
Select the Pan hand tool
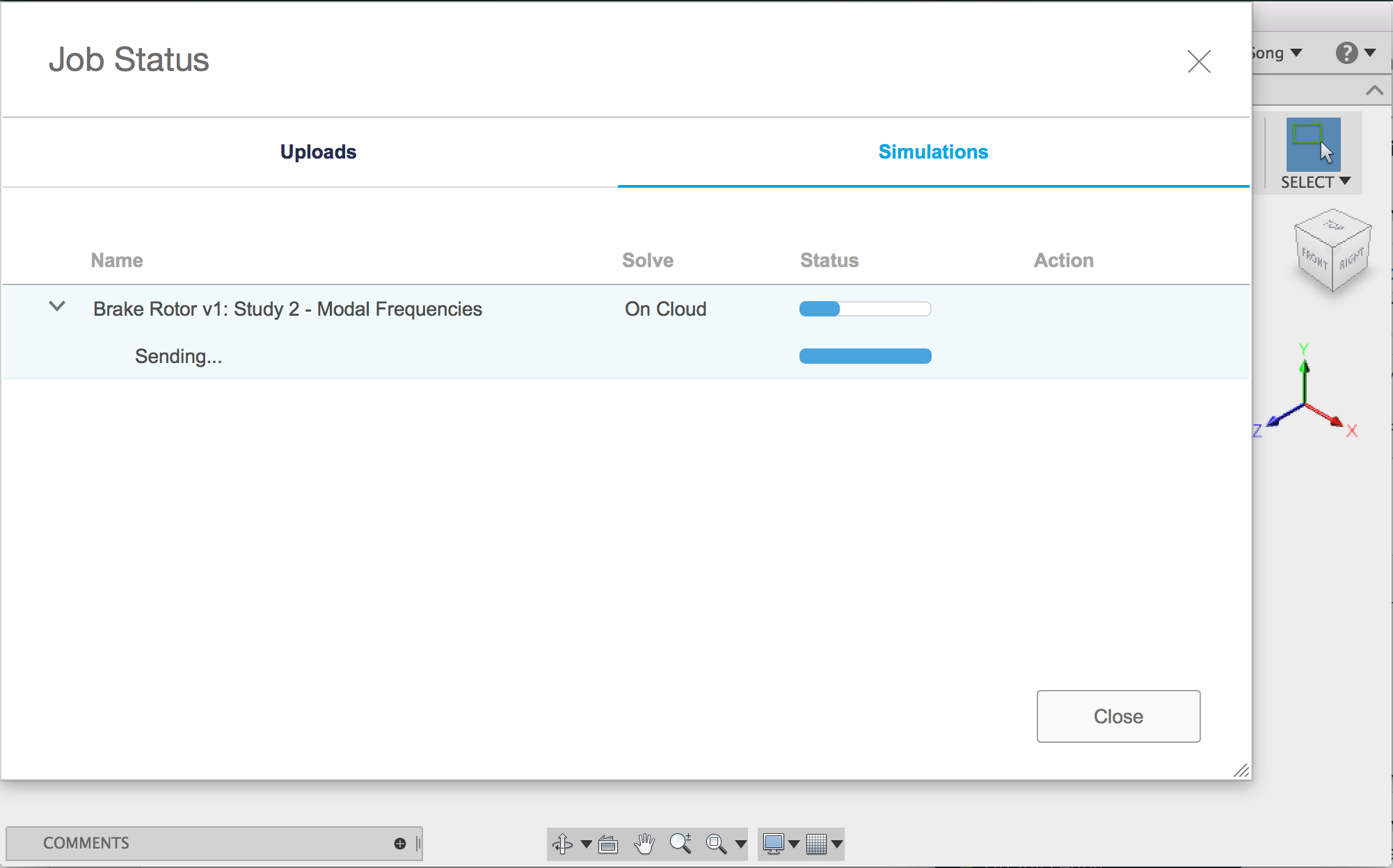tap(644, 844)
